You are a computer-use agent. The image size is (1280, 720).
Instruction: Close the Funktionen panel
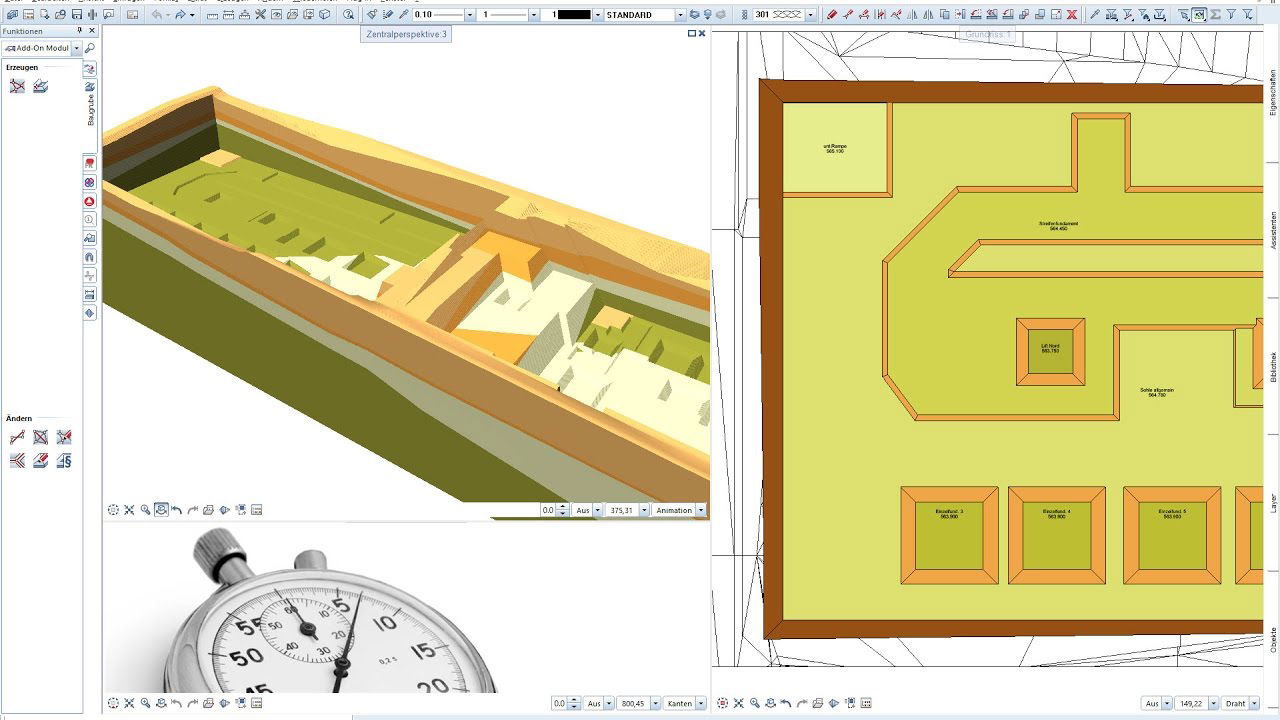pos(92,31)
